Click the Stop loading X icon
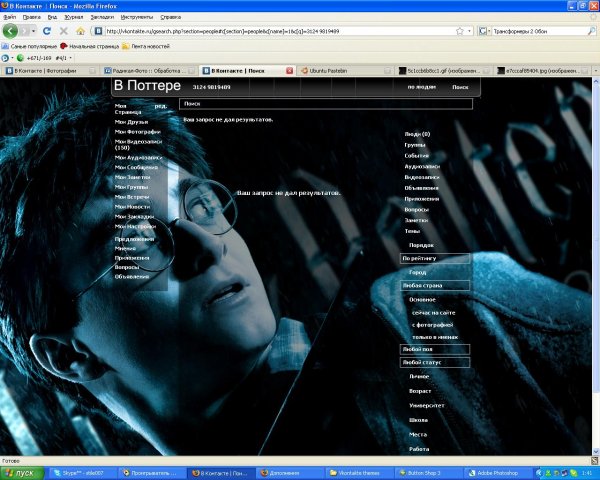 pos(64,31)
